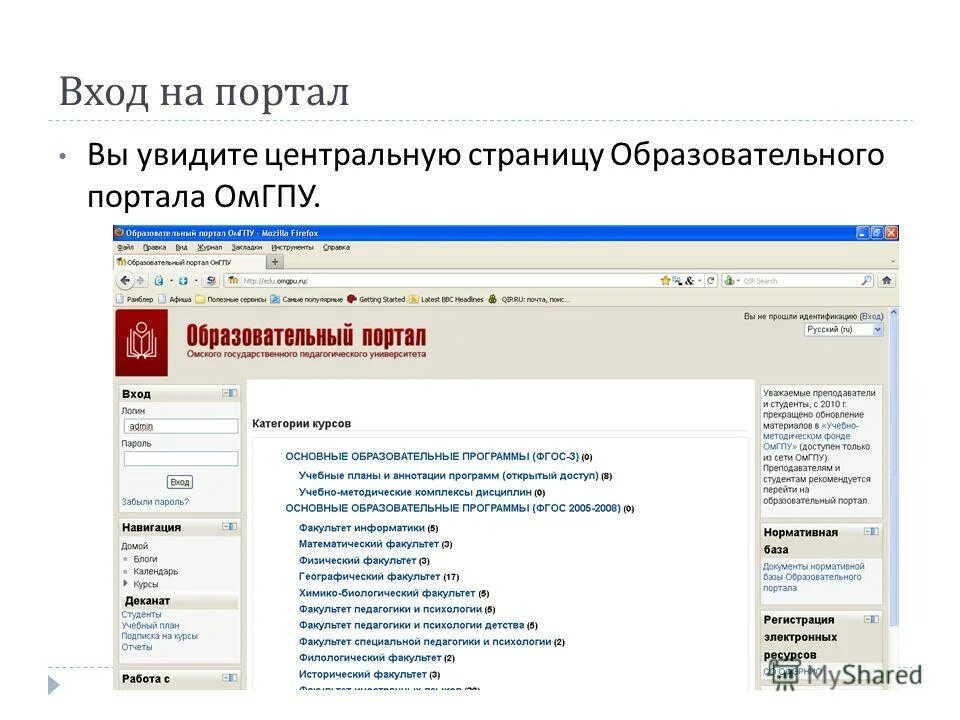Image resolution: width=960 pixels, height=720 pixels.
Task: Open the Getting Started bookmark
Action: pyautogui.click(x=375, y=299)
